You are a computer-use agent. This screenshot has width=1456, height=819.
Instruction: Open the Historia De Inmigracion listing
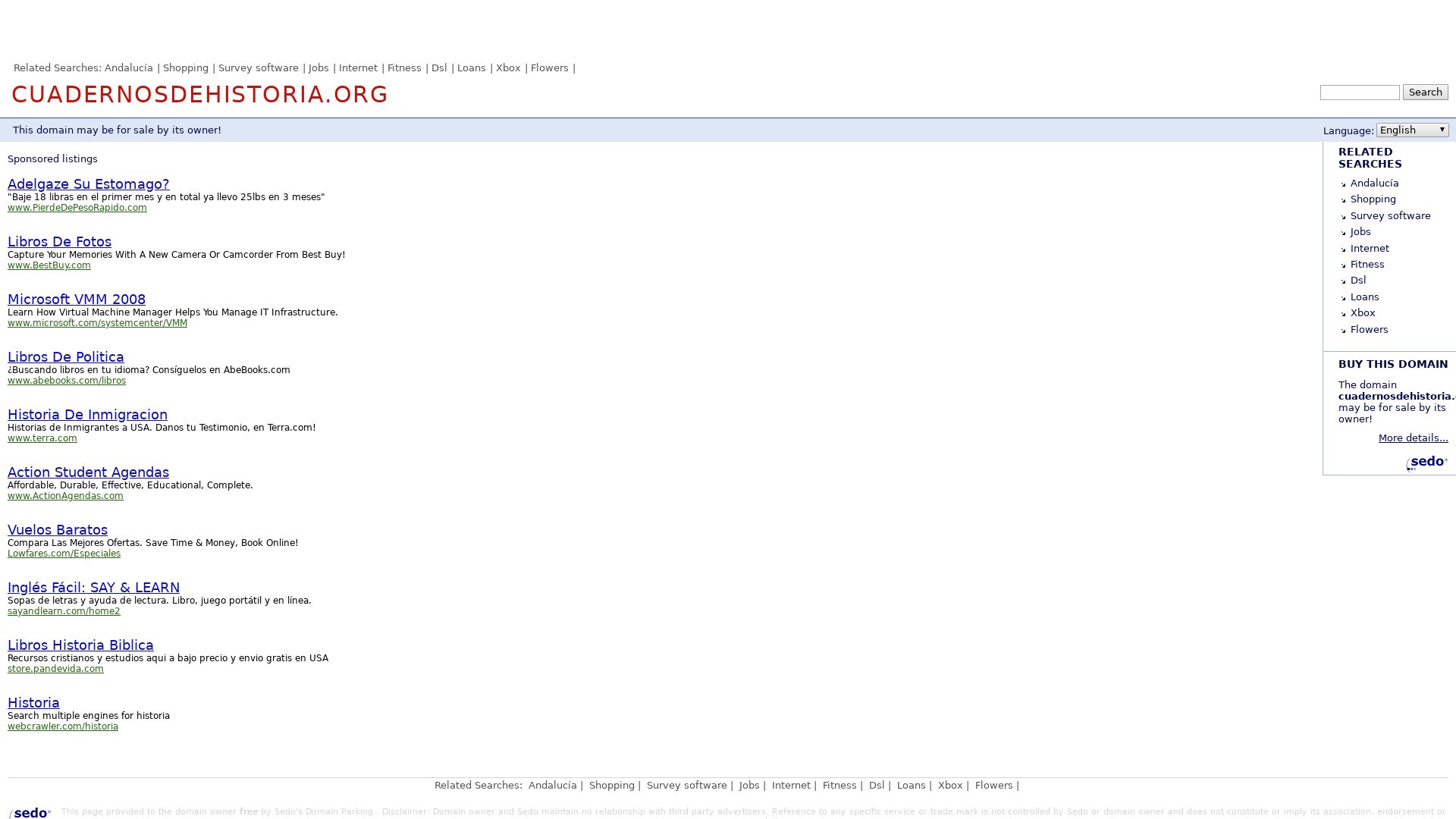point(87,415)
